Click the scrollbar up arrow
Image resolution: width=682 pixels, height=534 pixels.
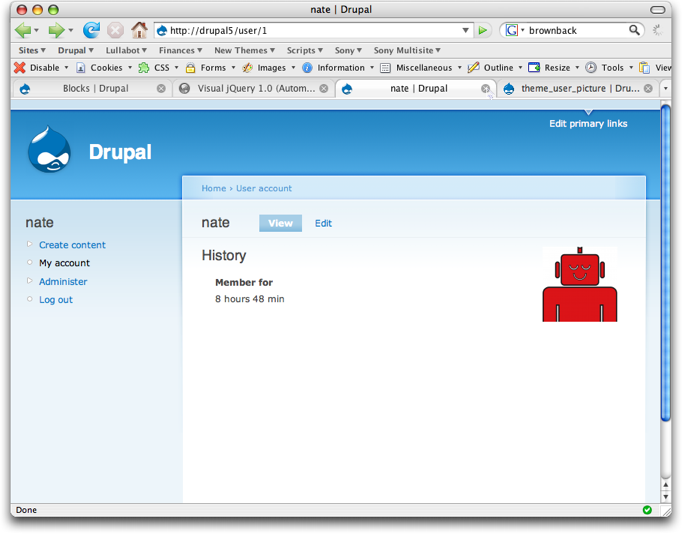click(666, 485)
